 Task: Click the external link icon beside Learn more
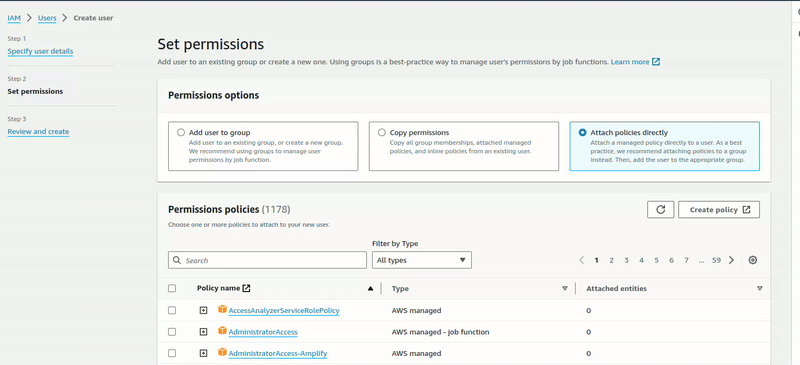pos(656,62)
